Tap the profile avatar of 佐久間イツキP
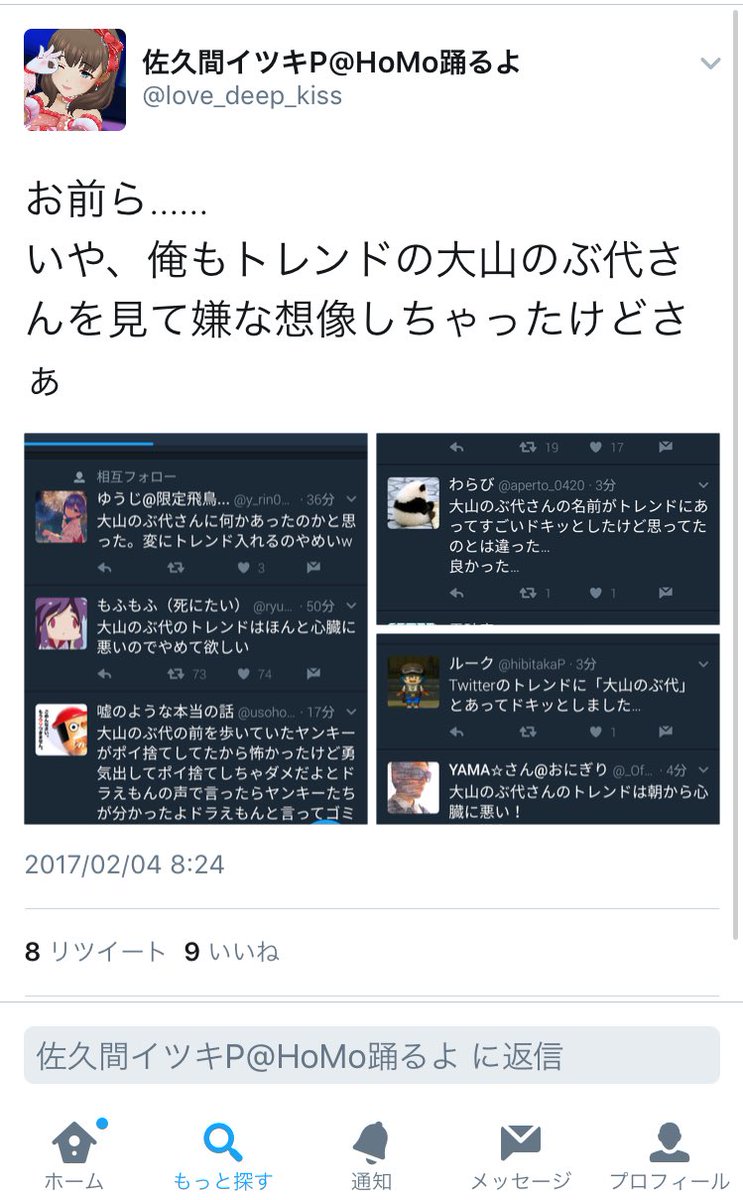Screen dimensions: 743x1200 [75, 80]
